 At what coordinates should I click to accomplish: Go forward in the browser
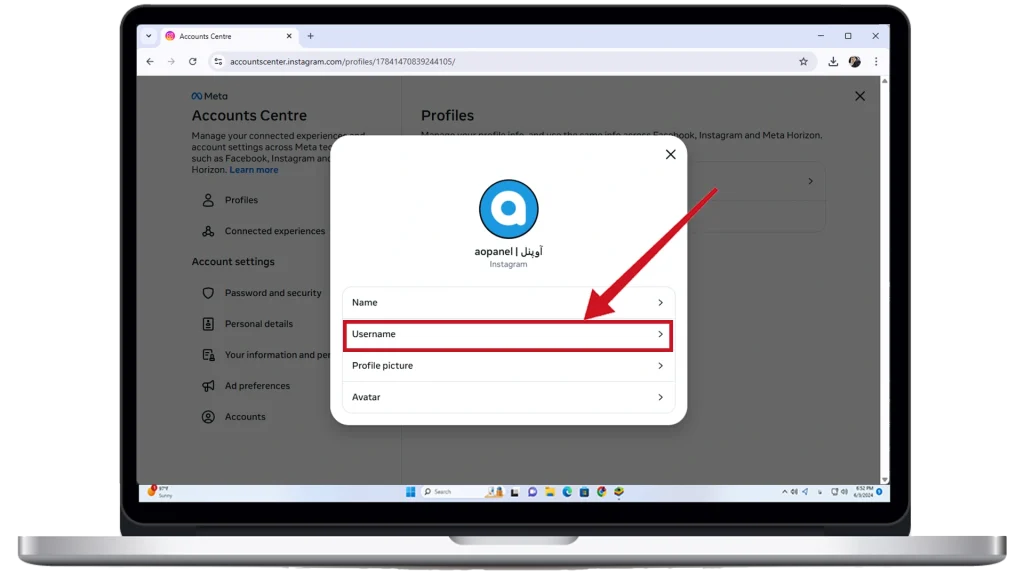point(171,61)
